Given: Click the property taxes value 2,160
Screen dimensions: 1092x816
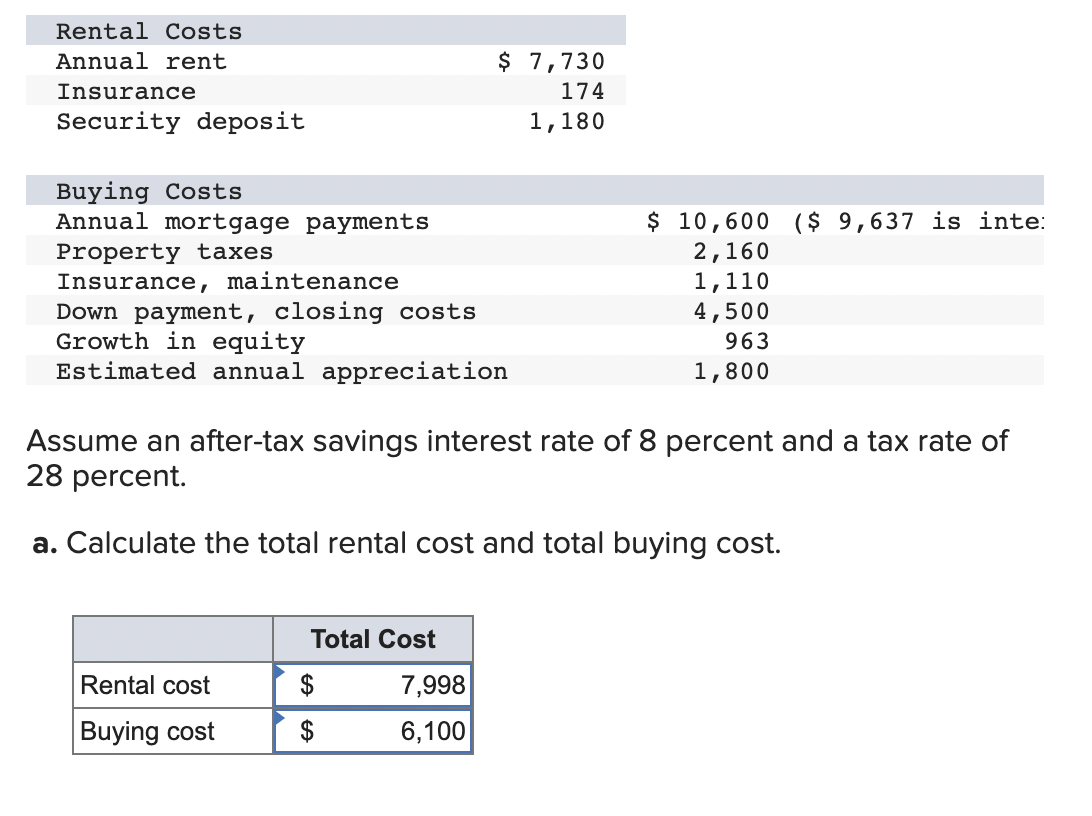Looking at the screenshot, I should (x=731, y=251).
